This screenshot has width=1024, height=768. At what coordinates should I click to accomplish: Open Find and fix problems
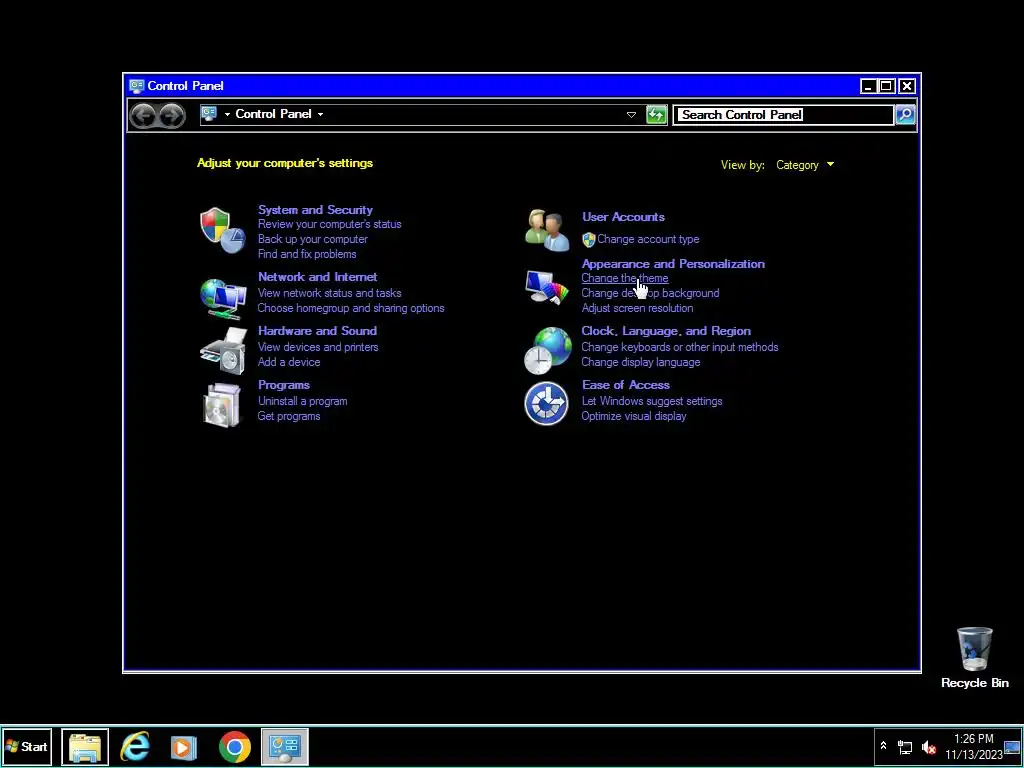(307, 254)
